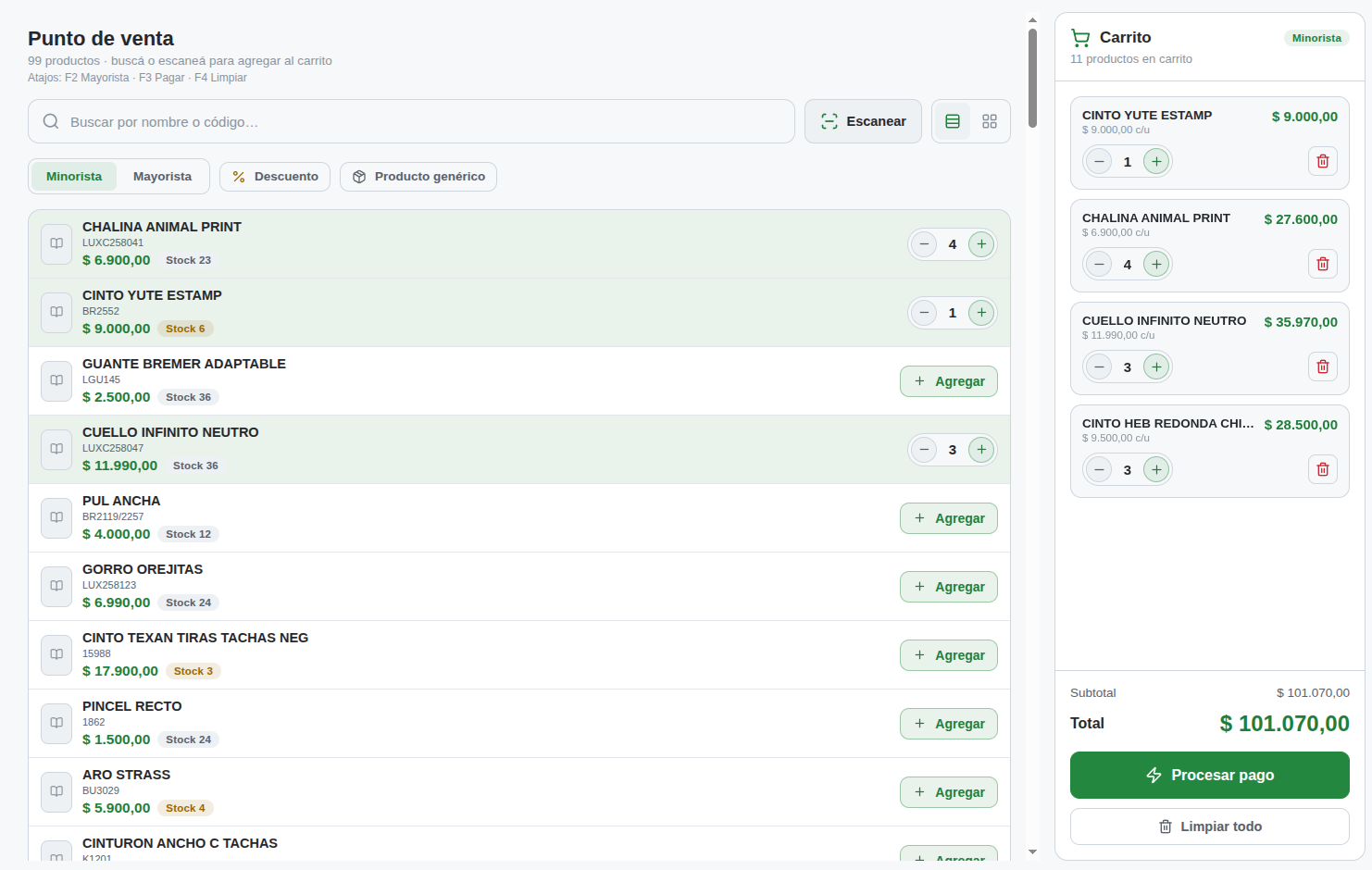
Task: Increase CUELLO INFINITO NEUTRO quantity in cart
Action: (1156, 367)
